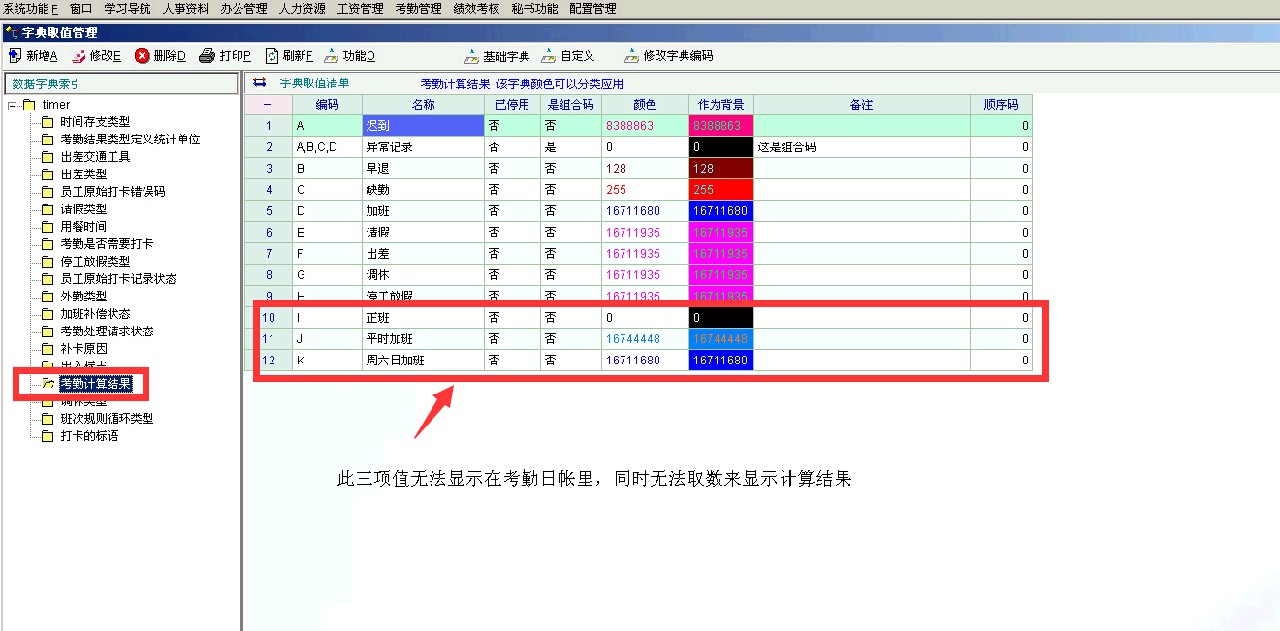
Task: Click the 修改字典编码 toolbar icon
Action: (x=631, y=56)
